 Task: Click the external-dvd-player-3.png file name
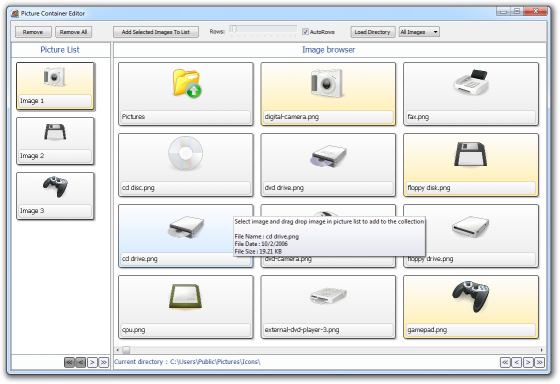[x=302, y=330]
